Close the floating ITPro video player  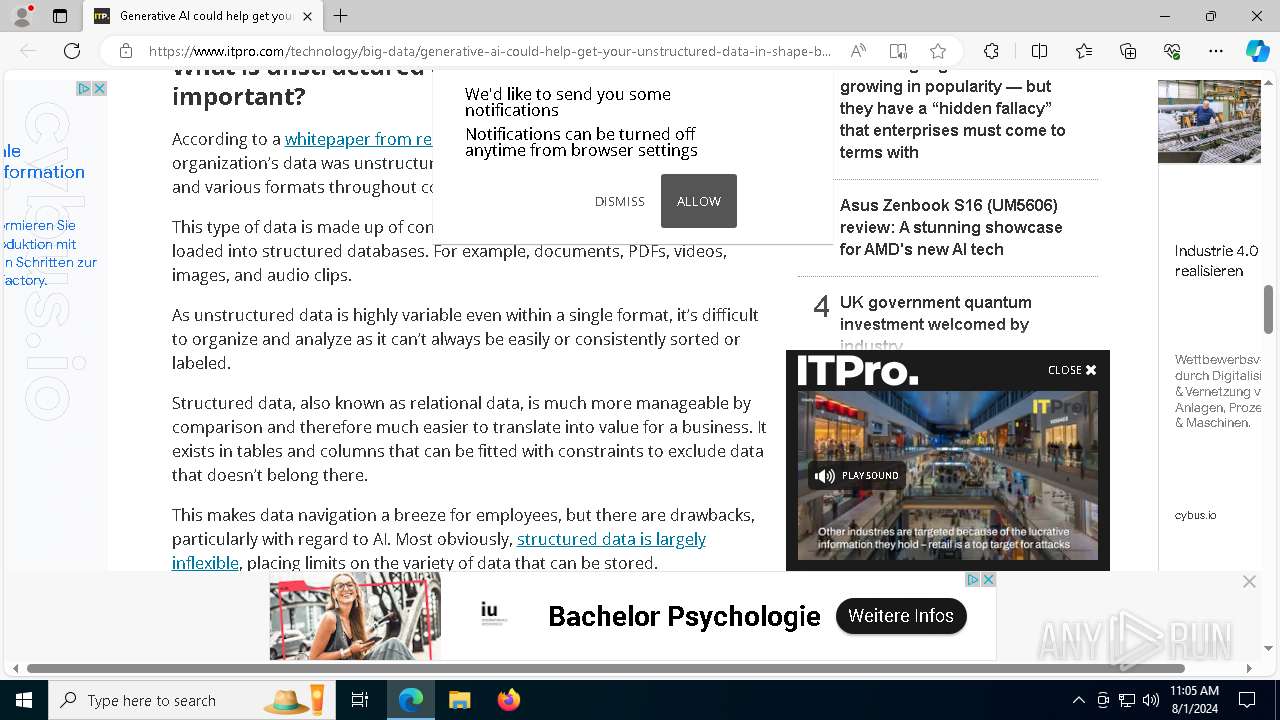point(1072,370)
